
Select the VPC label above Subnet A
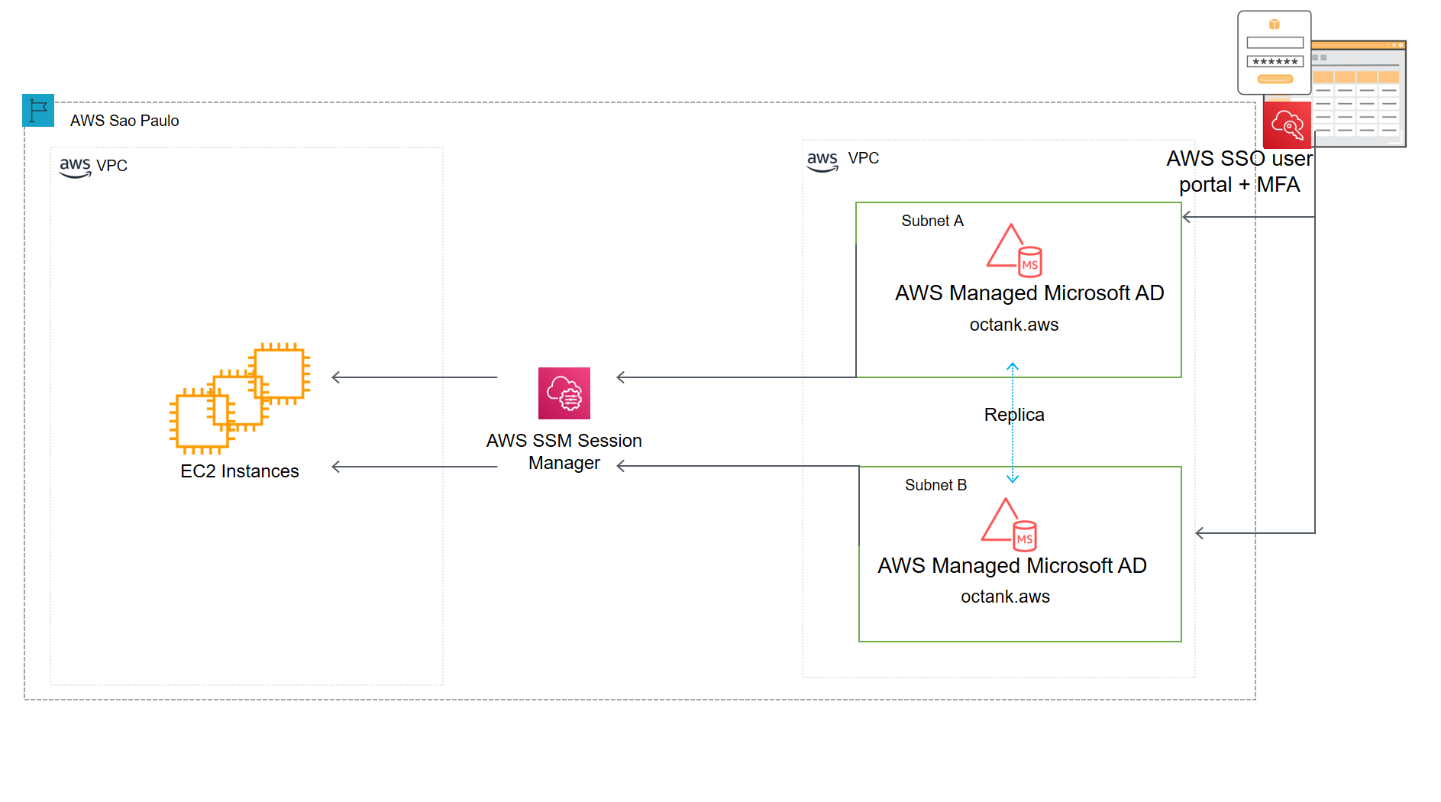[864, 158]
